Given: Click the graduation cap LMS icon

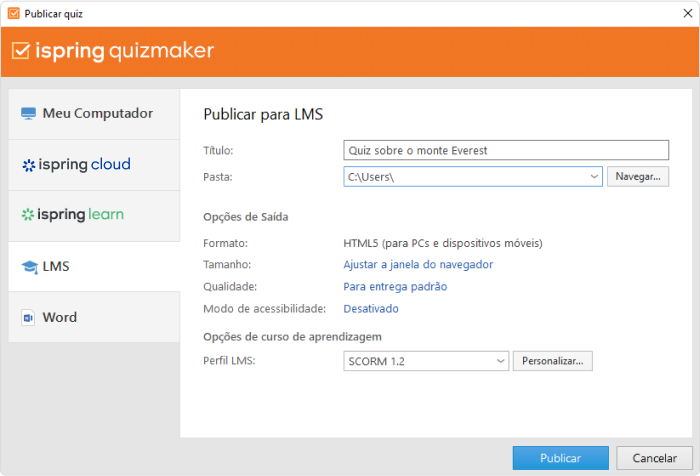Looking at the screenshot, I should 29,267.
